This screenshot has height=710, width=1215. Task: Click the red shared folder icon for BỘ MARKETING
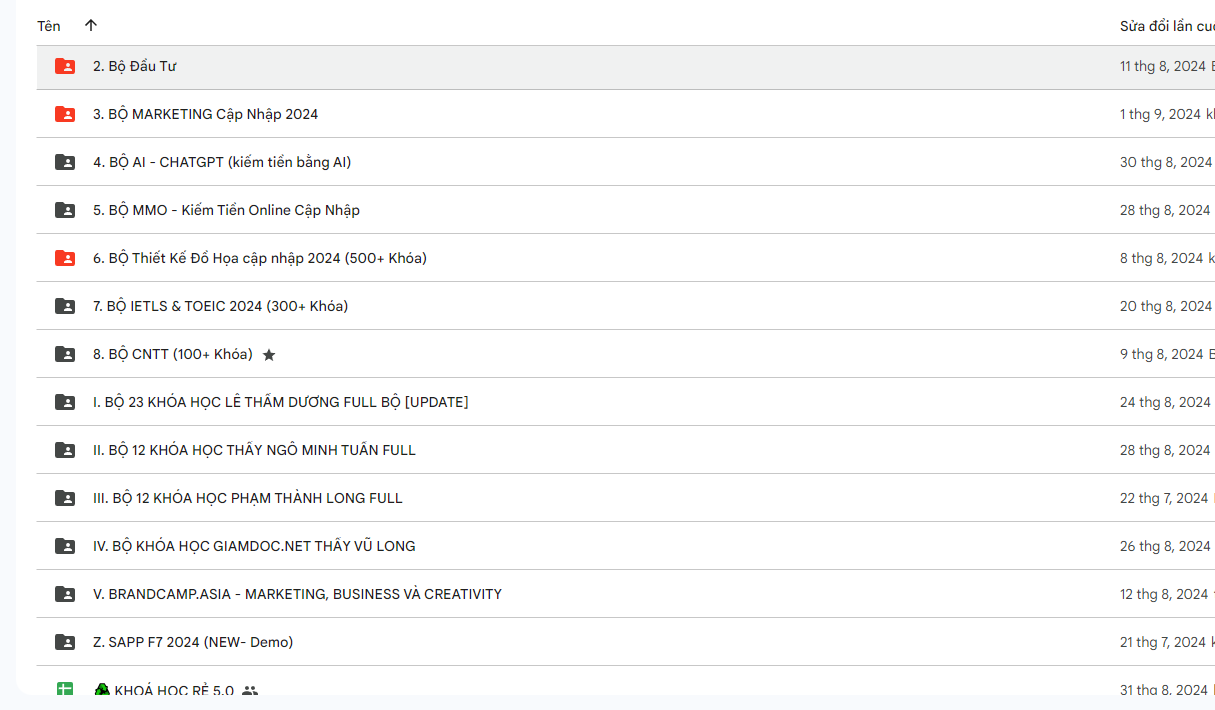coord(65,114)
